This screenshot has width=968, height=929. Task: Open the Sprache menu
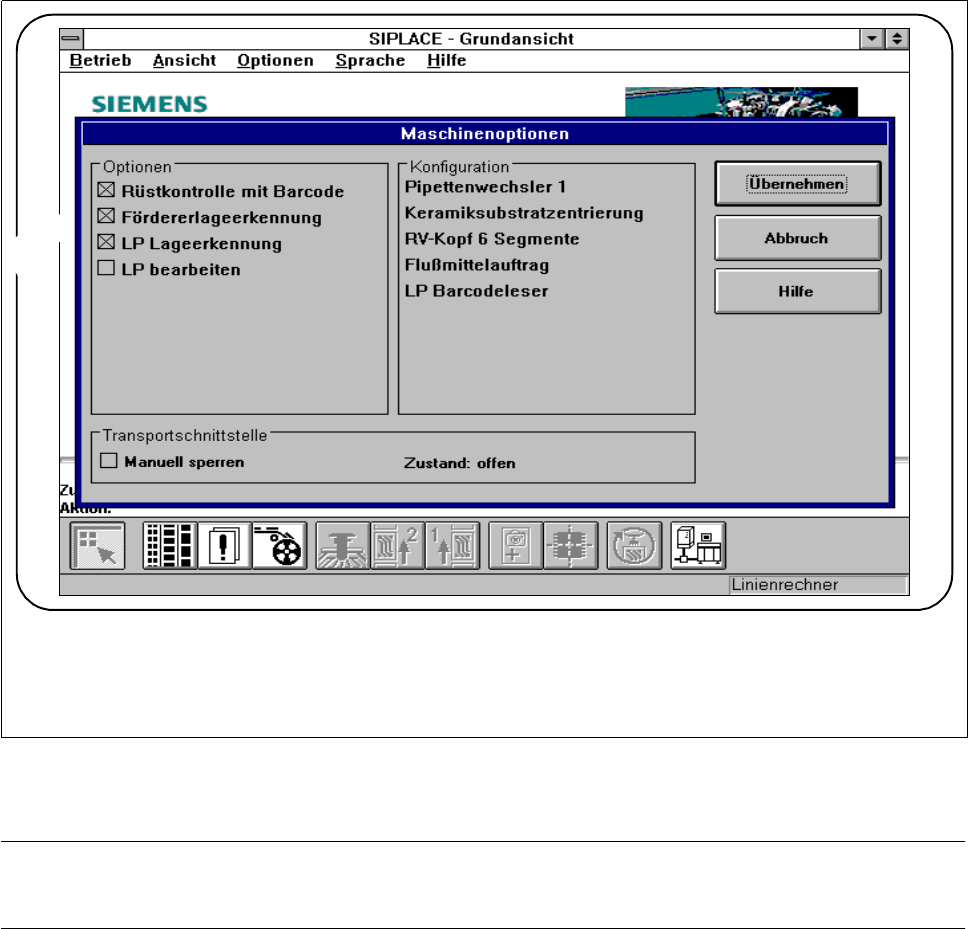pyautogui.click(x=370, y=60)
